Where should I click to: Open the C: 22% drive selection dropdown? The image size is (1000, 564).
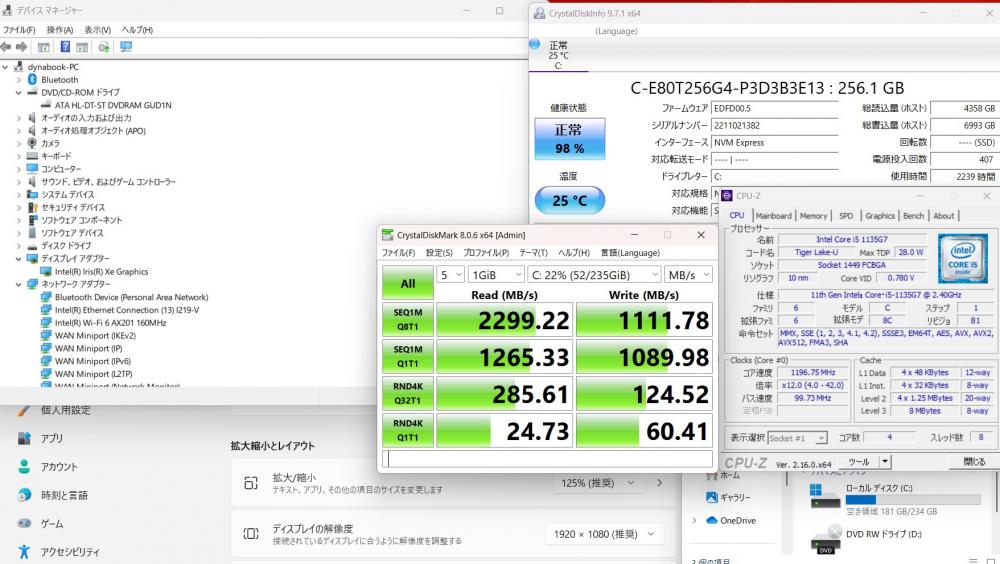594,274
